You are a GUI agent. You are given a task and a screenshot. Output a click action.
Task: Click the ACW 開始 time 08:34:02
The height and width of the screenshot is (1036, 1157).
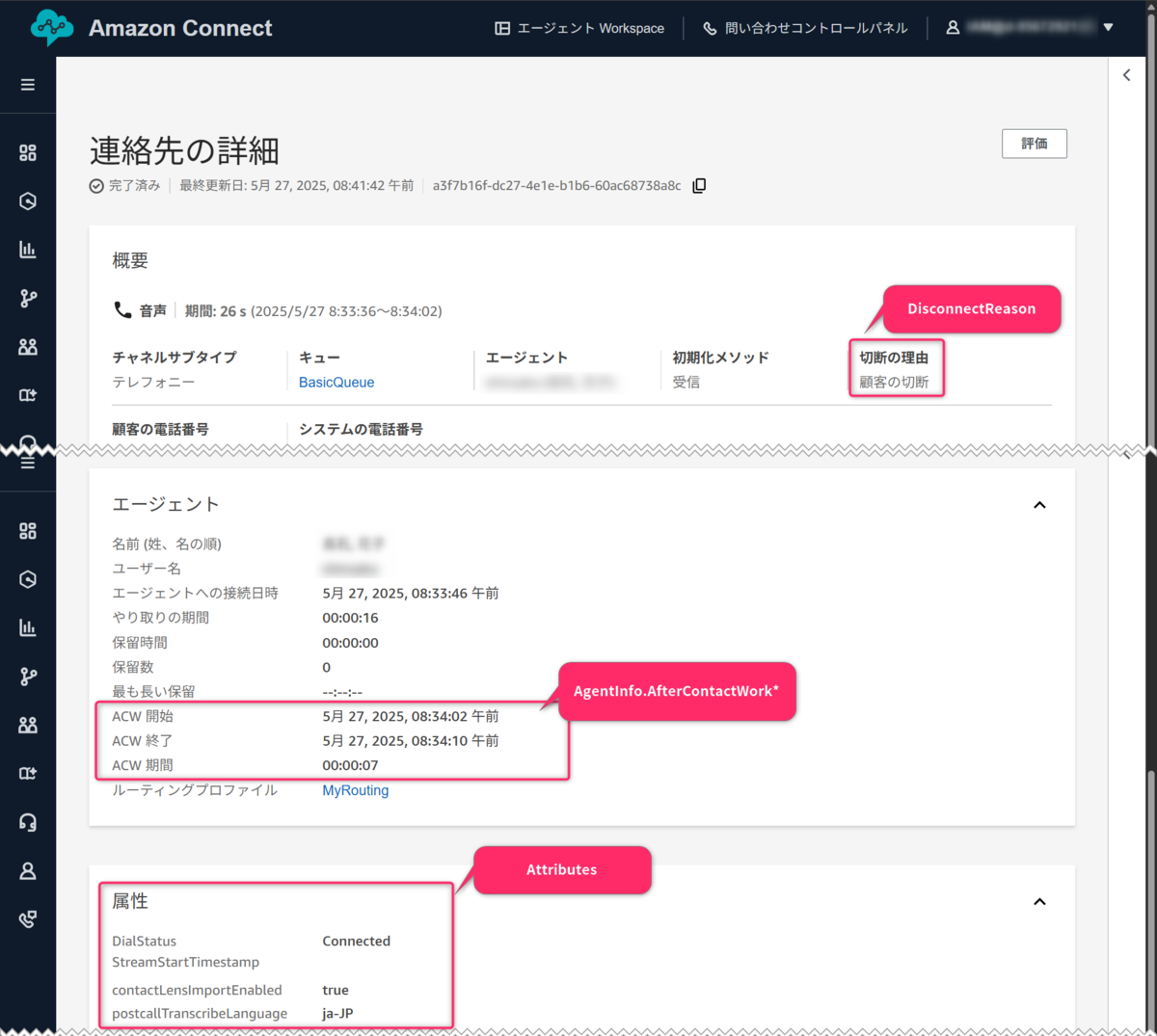point(411,716)
